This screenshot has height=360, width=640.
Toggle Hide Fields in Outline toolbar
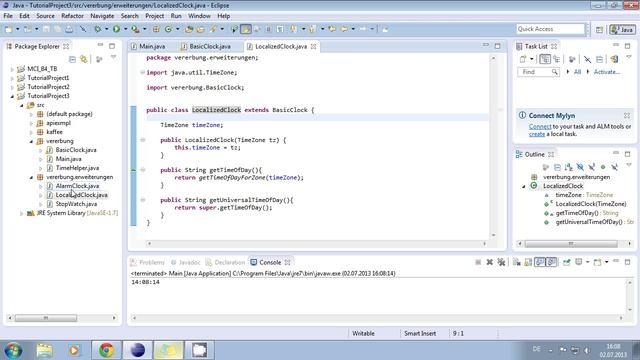(580, 167)
